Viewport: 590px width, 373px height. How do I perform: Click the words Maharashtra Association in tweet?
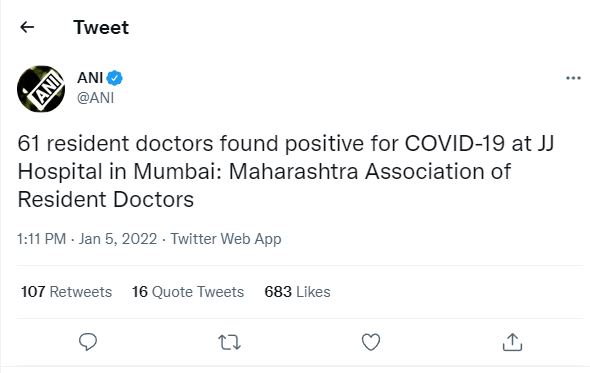[370, 172]
